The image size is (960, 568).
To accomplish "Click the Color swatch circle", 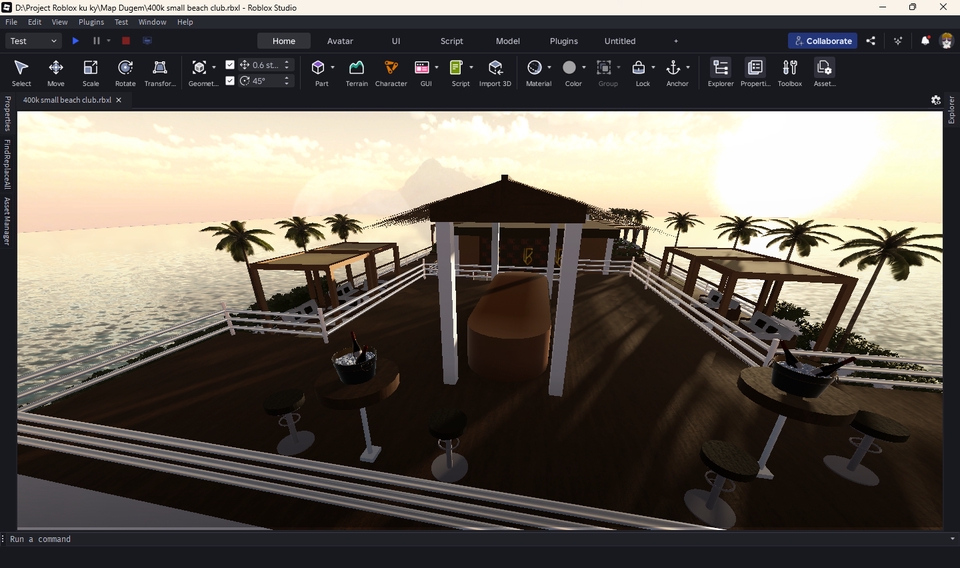I will pos(569,68).
